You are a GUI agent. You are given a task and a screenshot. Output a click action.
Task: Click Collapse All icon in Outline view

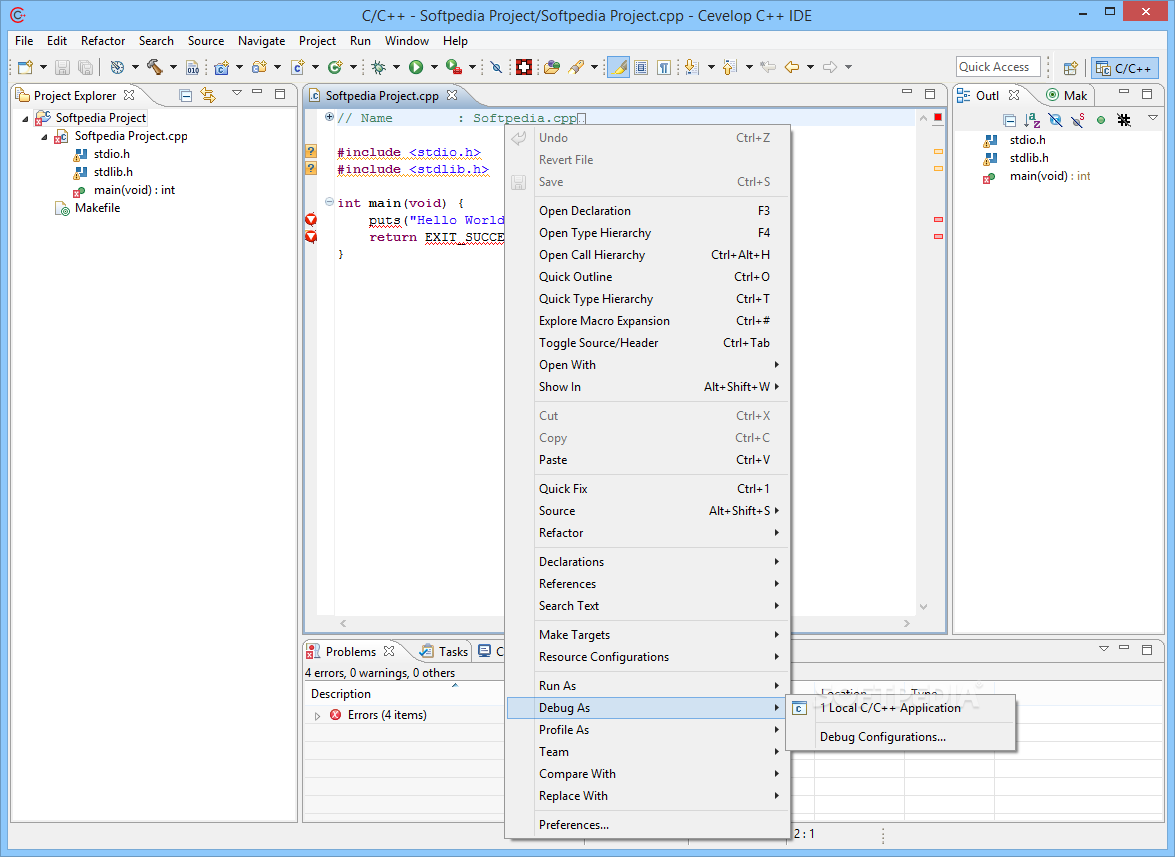pos(1009,120)
